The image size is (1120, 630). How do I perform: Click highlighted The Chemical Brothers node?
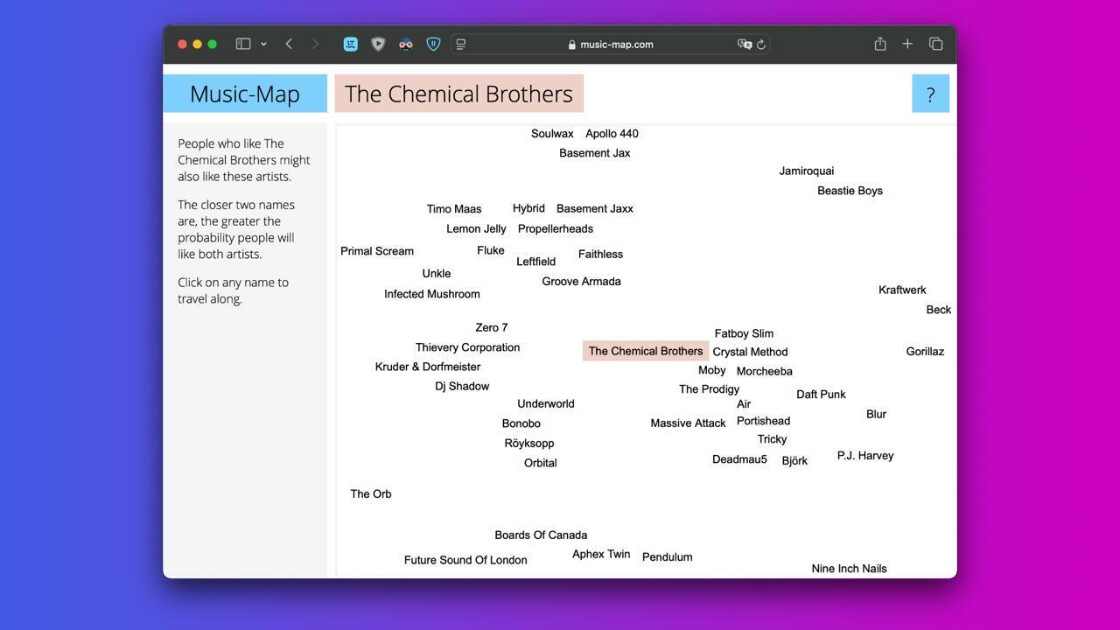pos(646,351)
